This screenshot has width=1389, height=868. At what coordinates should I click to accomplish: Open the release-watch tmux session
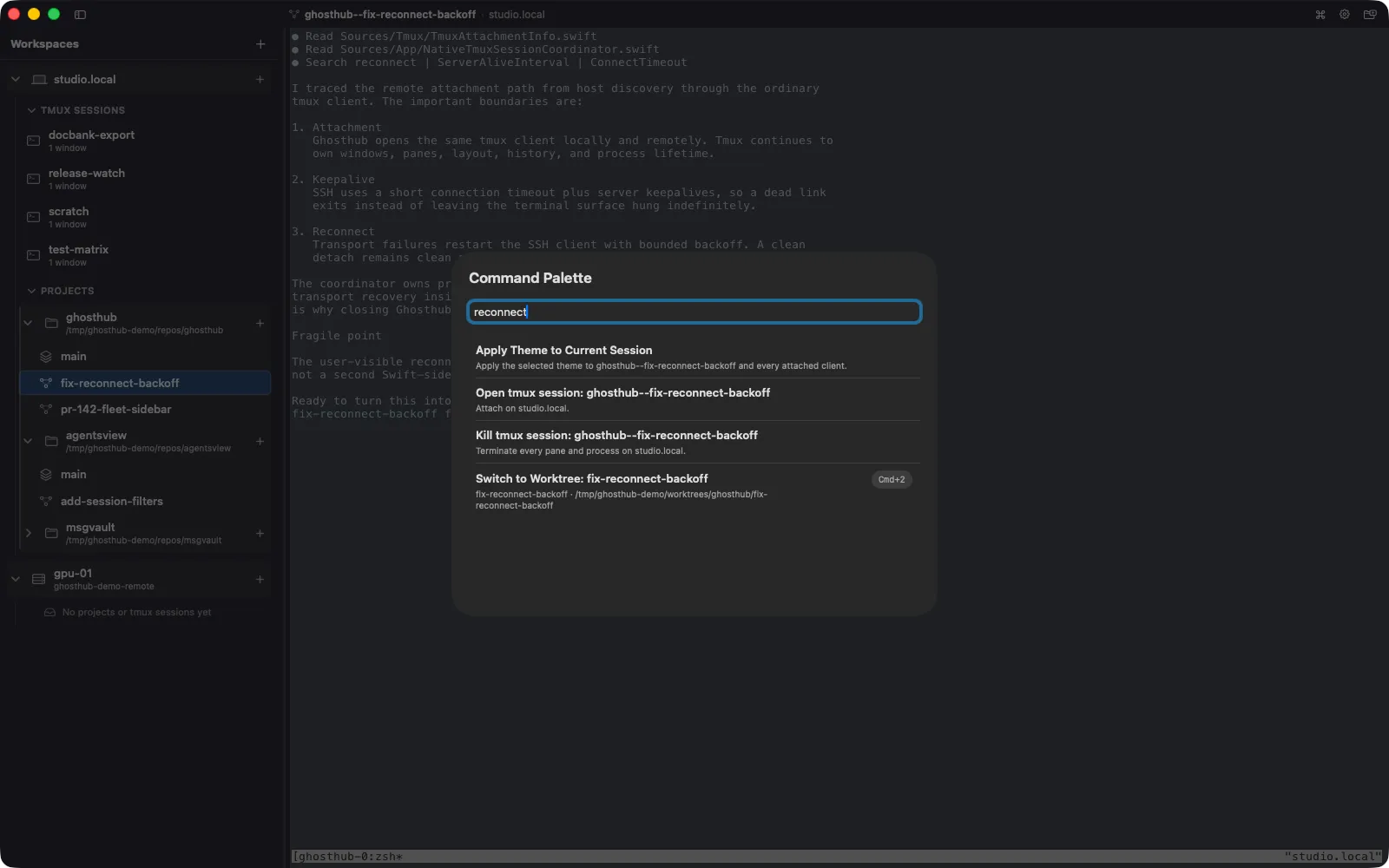click(x=144, y=179)
